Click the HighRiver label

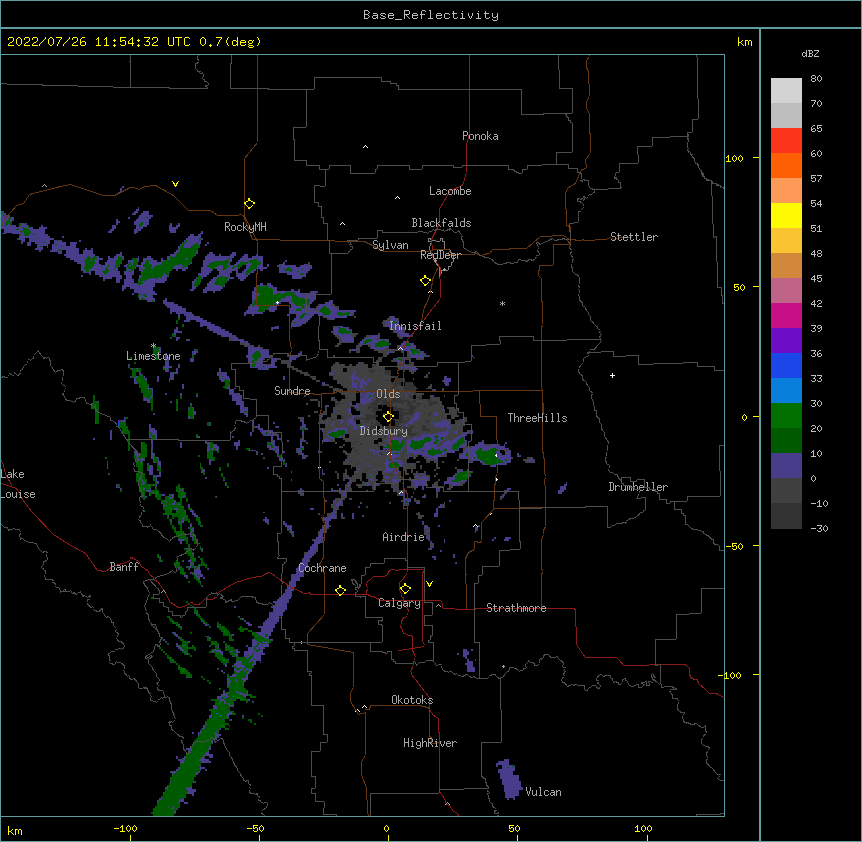(430, 743)
